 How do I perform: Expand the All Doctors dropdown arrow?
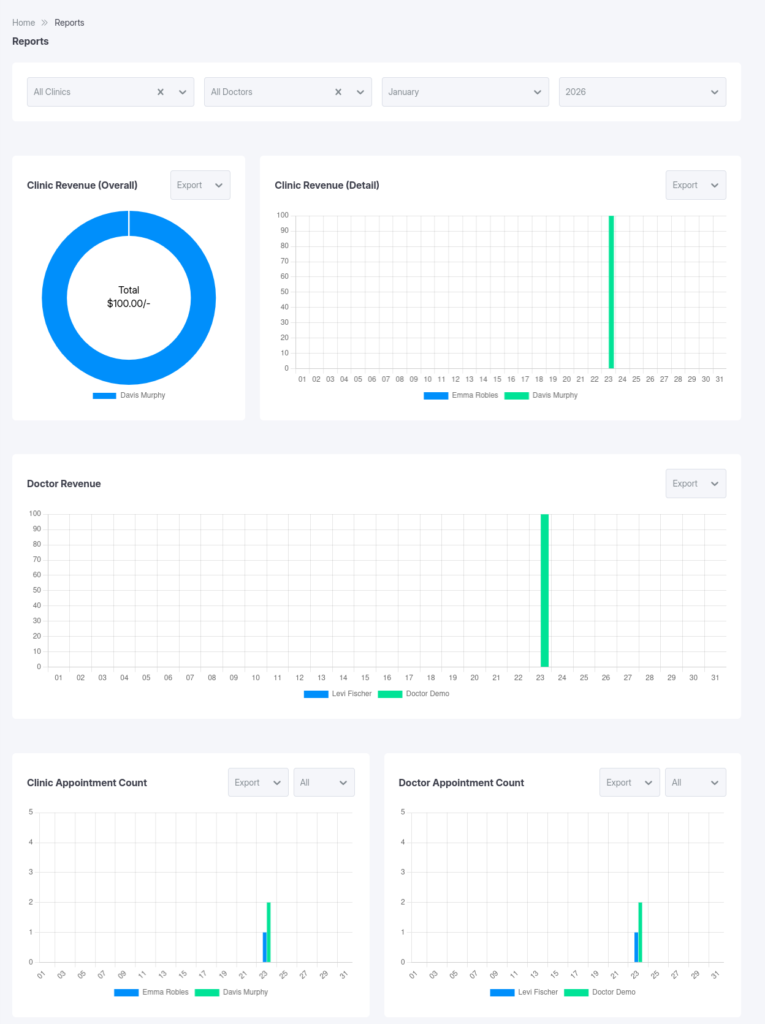(359, 92)
